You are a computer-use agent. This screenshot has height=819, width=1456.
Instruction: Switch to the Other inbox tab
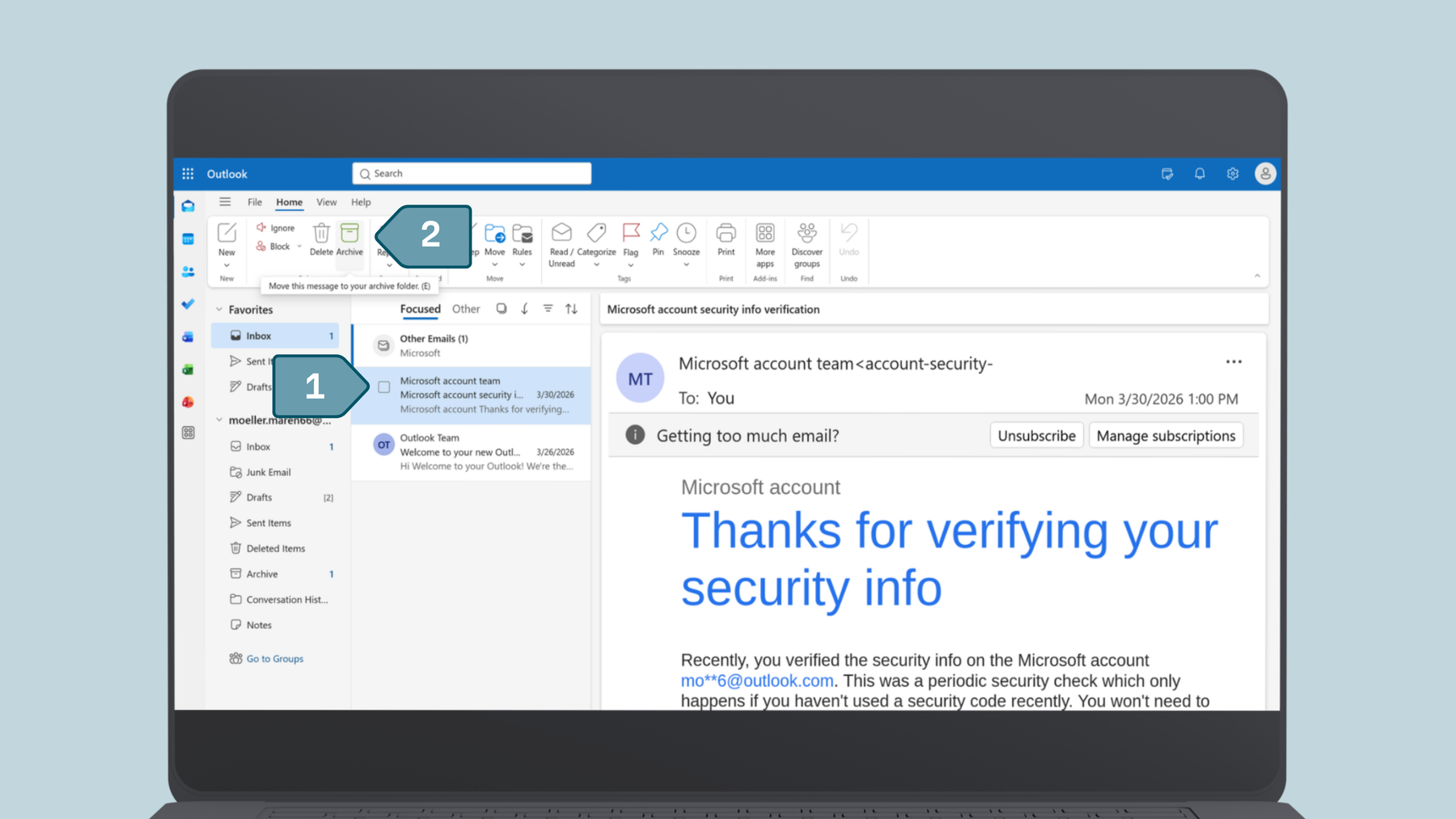pyautogui.click(x=466, y=309)
